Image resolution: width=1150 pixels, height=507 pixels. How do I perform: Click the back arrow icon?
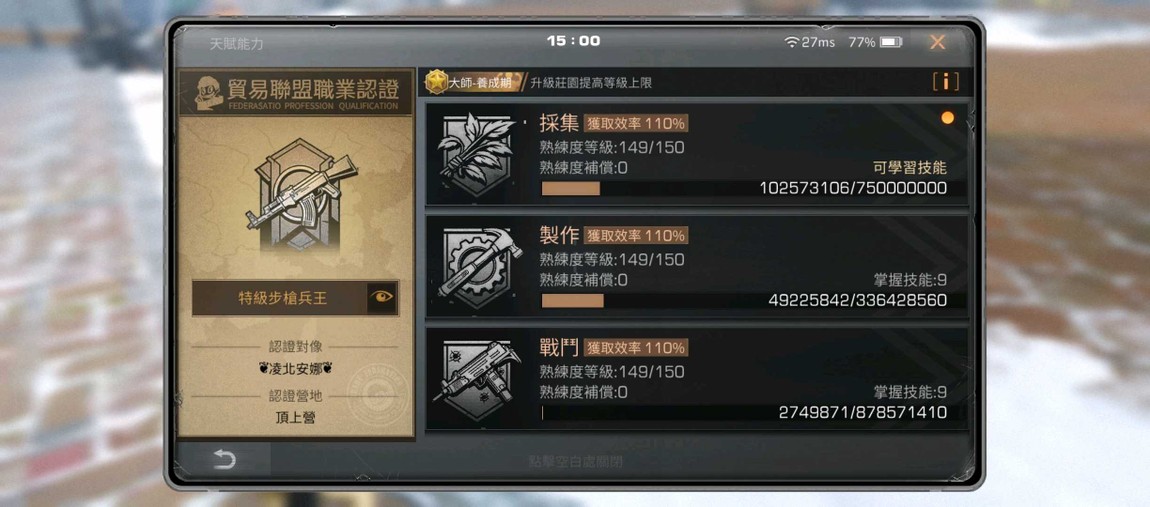224,460
